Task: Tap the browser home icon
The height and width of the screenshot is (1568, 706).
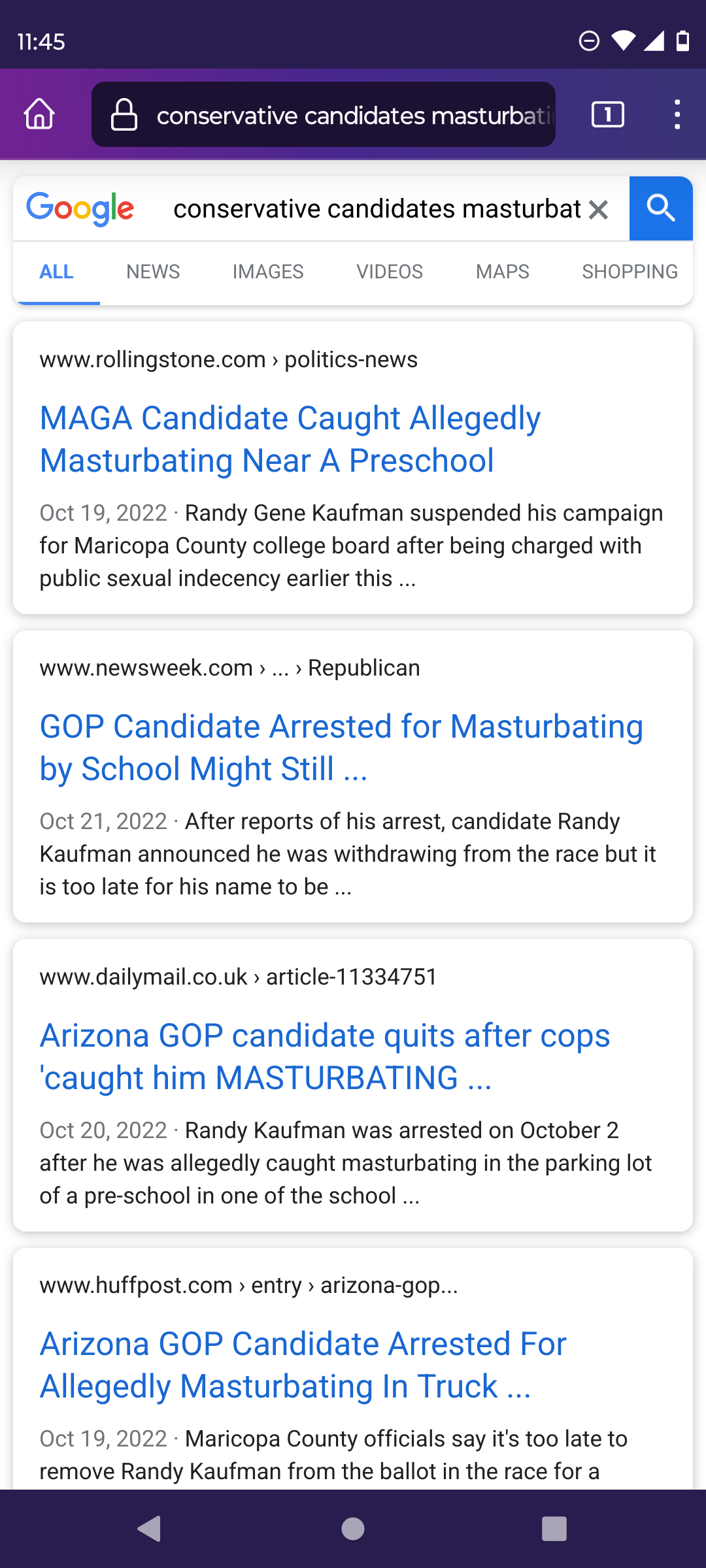Action: coord(39,114)
